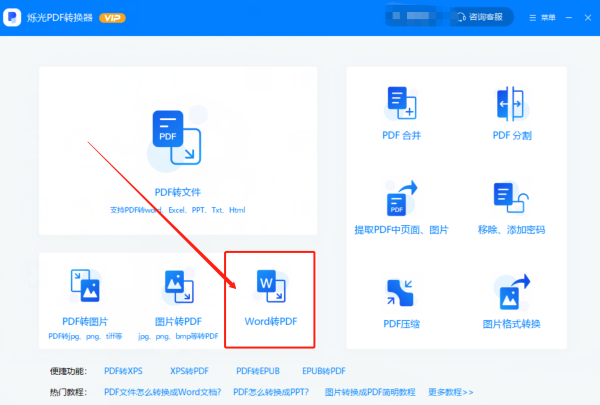
Task: Open tutorial PDF怎么转换成PPT?
Action: pyautogui.click(x=272, y=391)
